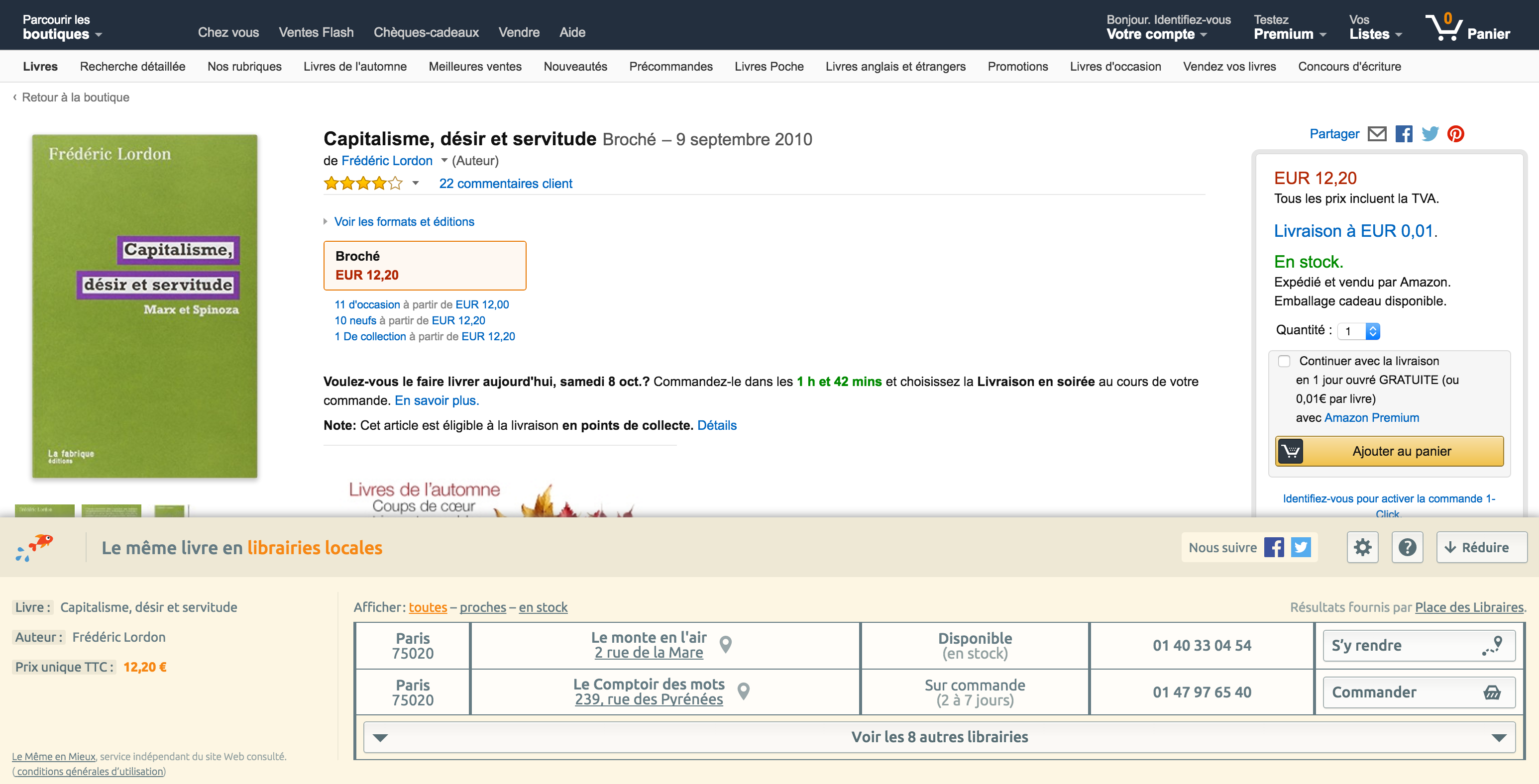1539x784 pixels.
Task: Share the book by email icon
Action: [1377, 134]
